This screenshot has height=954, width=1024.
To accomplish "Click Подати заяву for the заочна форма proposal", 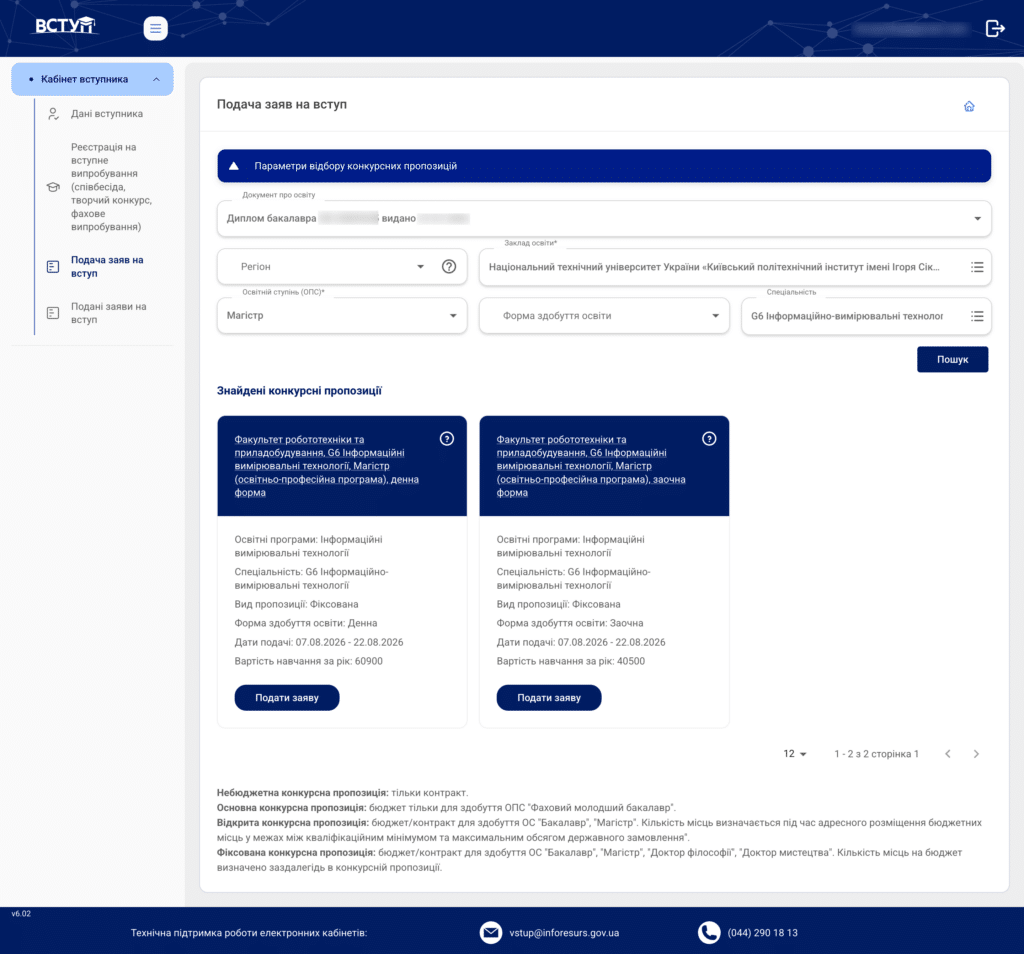I will 549,697.
